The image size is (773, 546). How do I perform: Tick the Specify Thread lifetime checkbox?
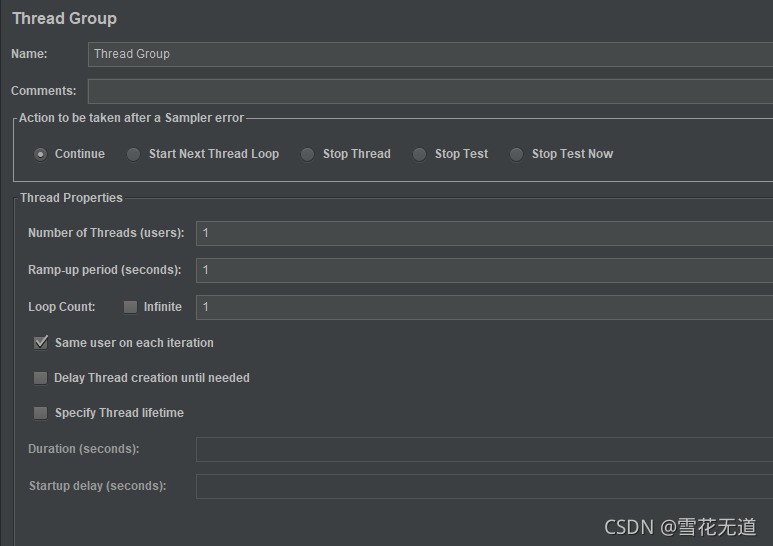pos(40,413)
